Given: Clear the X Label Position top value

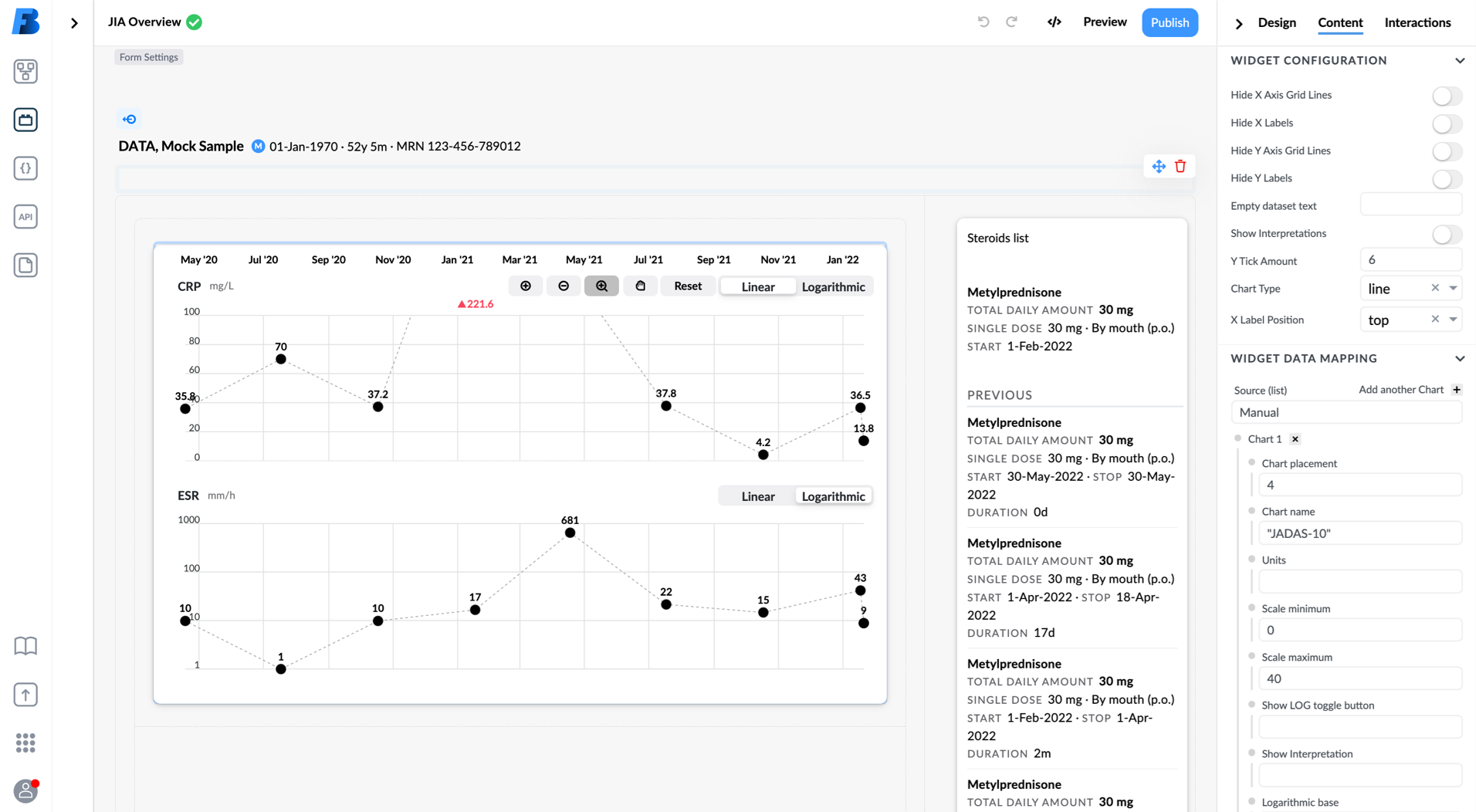Looking at the screenshot, I should coord(1435,319).
